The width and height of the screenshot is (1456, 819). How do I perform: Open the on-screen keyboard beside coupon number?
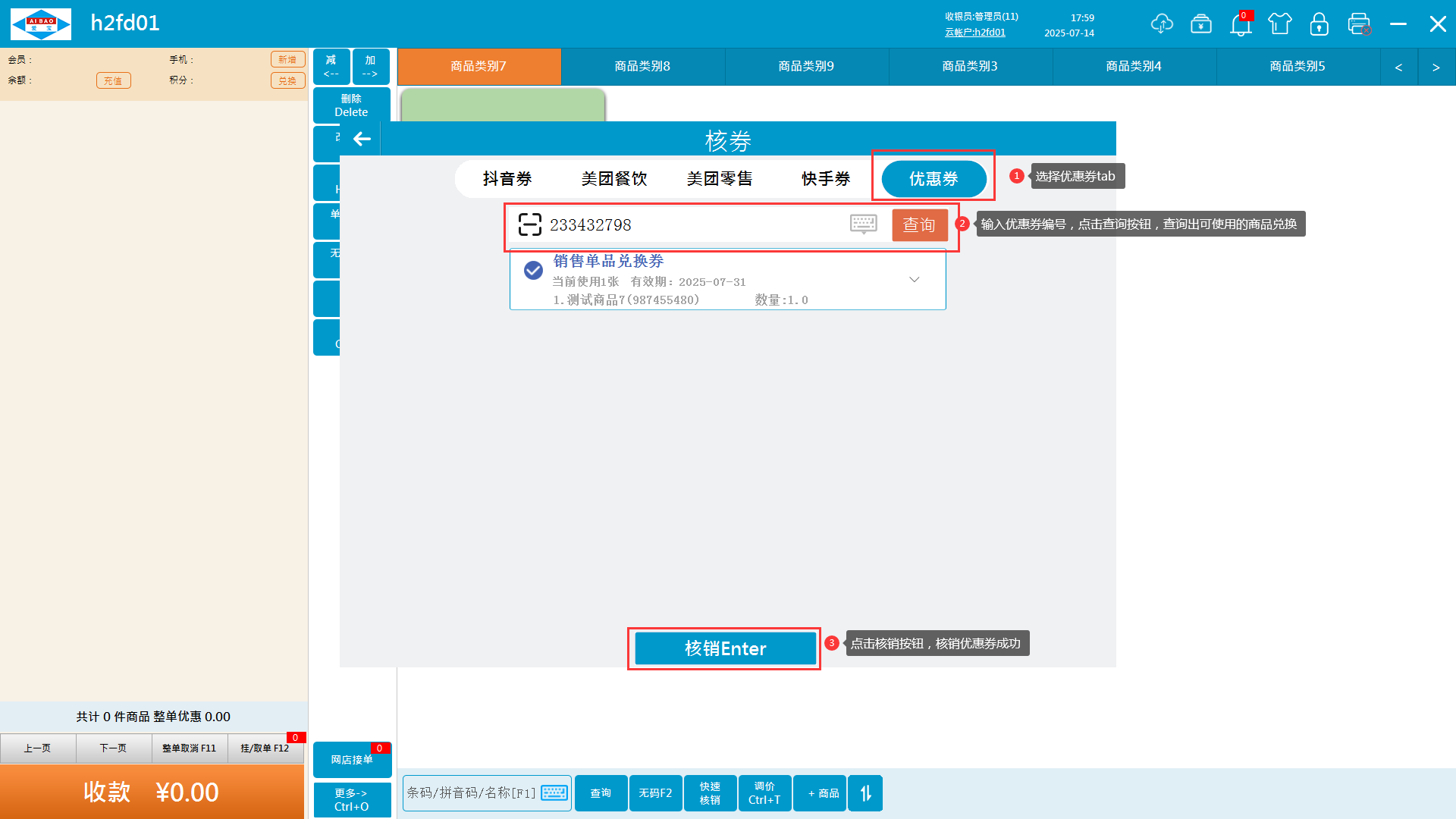coord(863,224)
